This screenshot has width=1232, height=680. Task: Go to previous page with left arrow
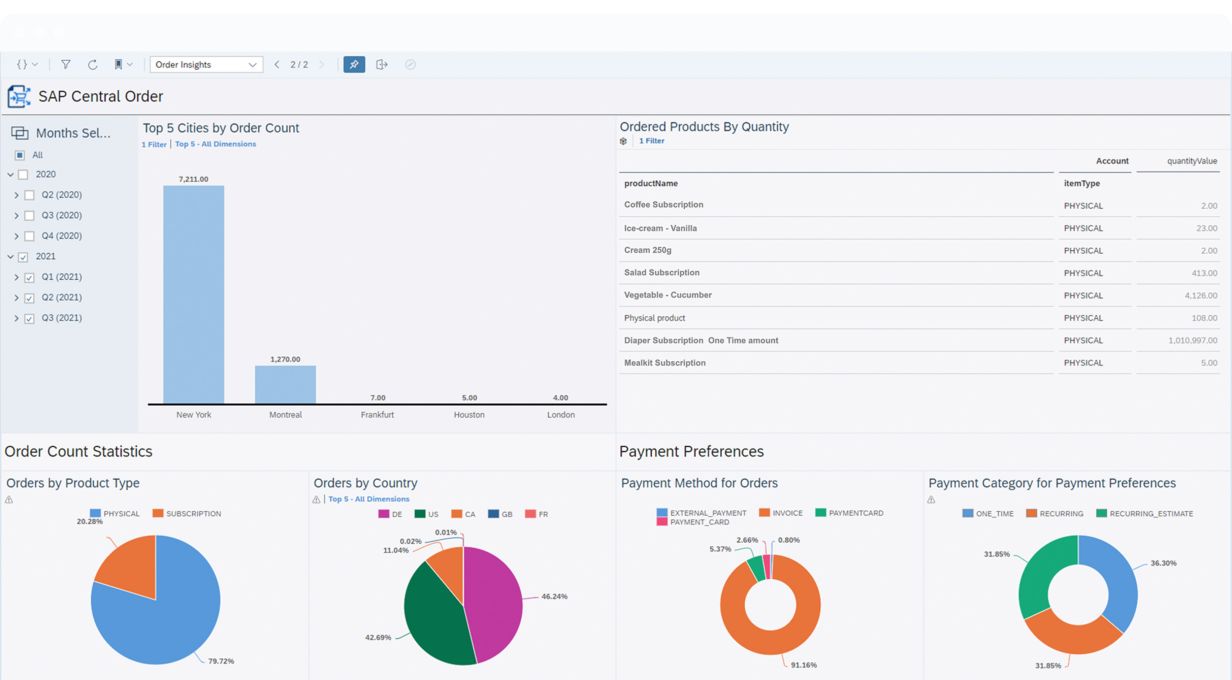click(x=277, y=65)
